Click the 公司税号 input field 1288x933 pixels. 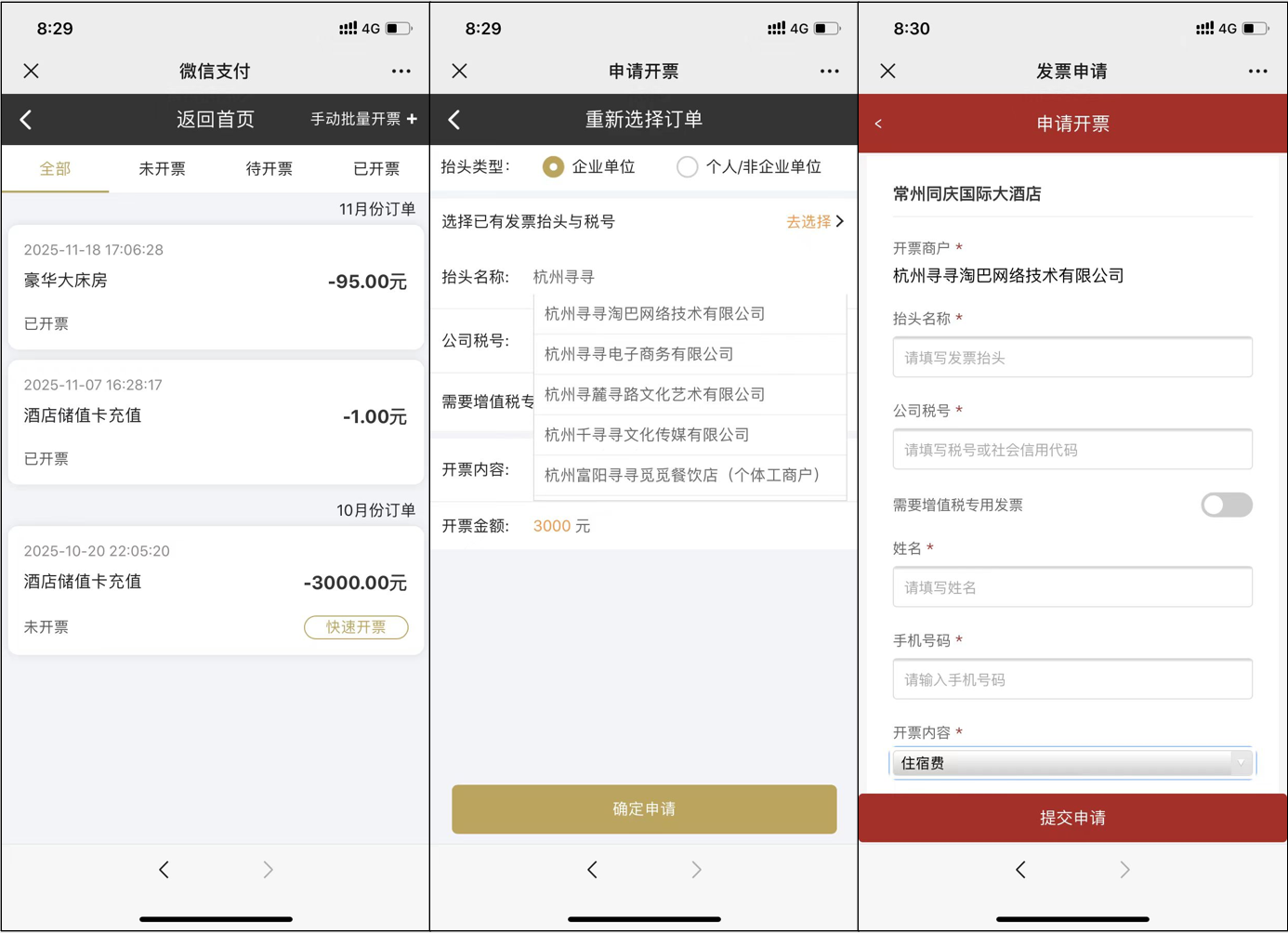[1072, 450]
